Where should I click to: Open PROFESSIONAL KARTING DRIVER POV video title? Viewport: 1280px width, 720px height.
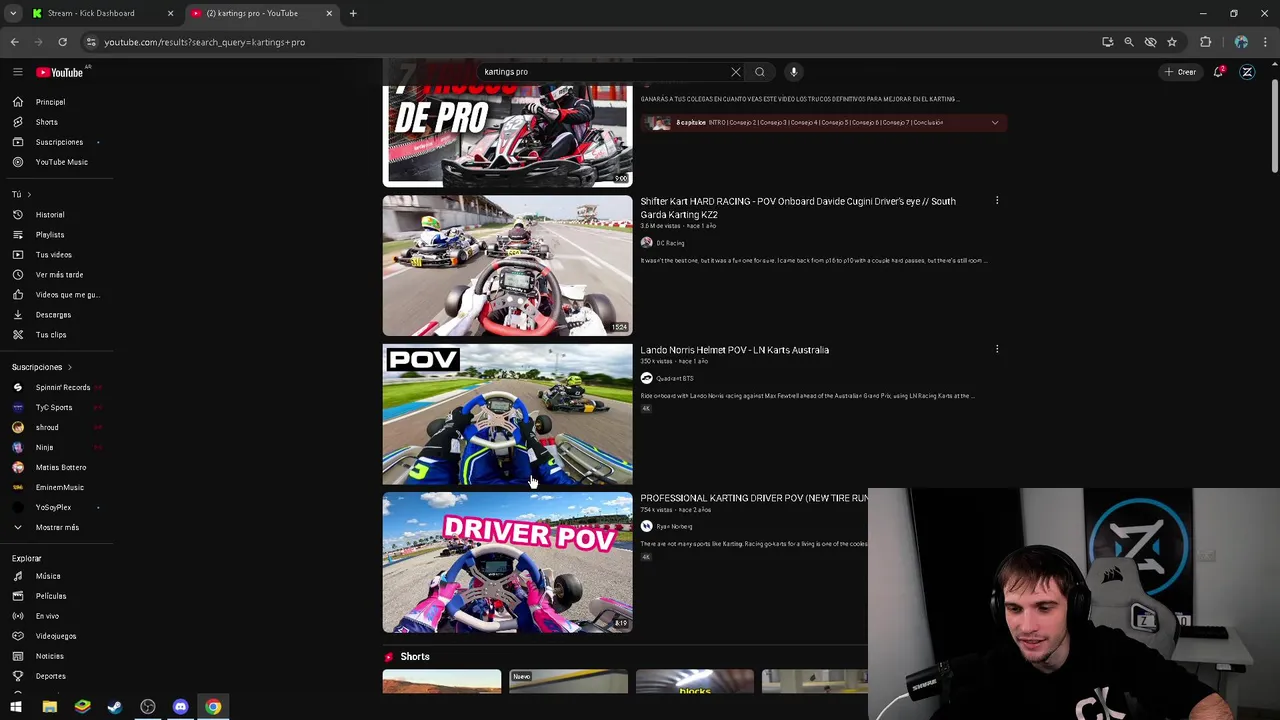click(x=753, y=498)
